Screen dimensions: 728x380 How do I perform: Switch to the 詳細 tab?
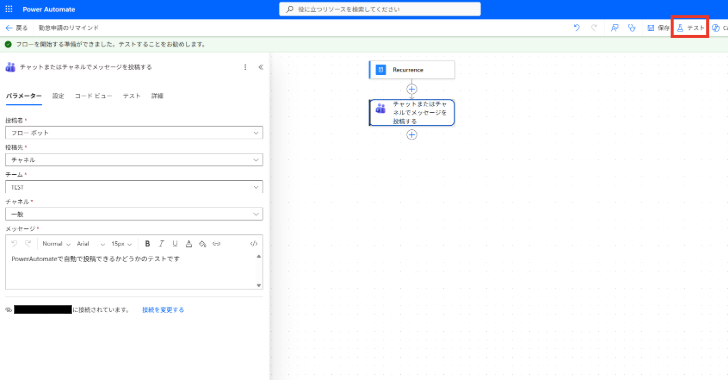click(x=157, y=96)
